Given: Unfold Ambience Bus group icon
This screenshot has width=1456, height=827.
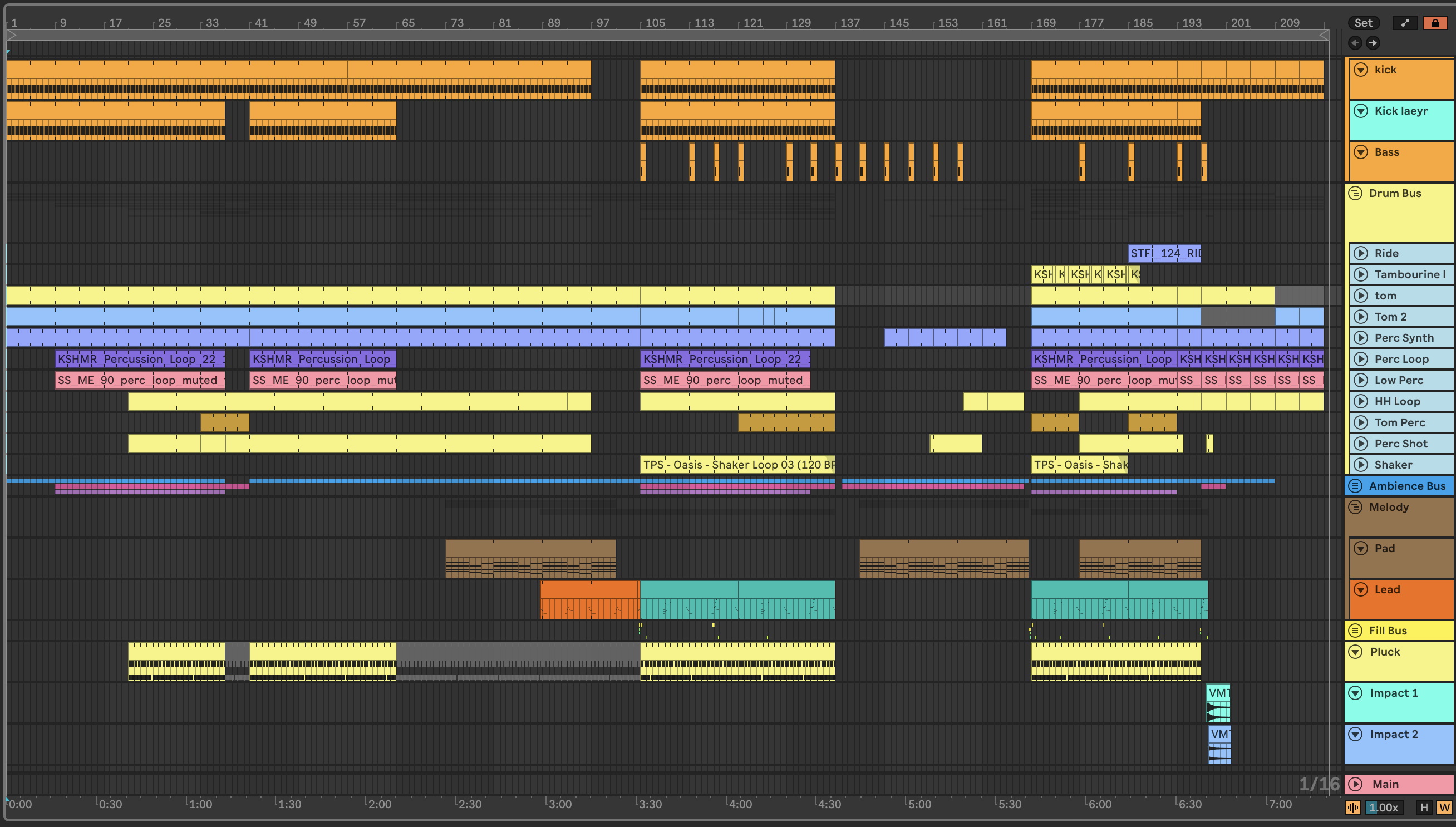Looking at the screenshot, I should (1355, 486).
